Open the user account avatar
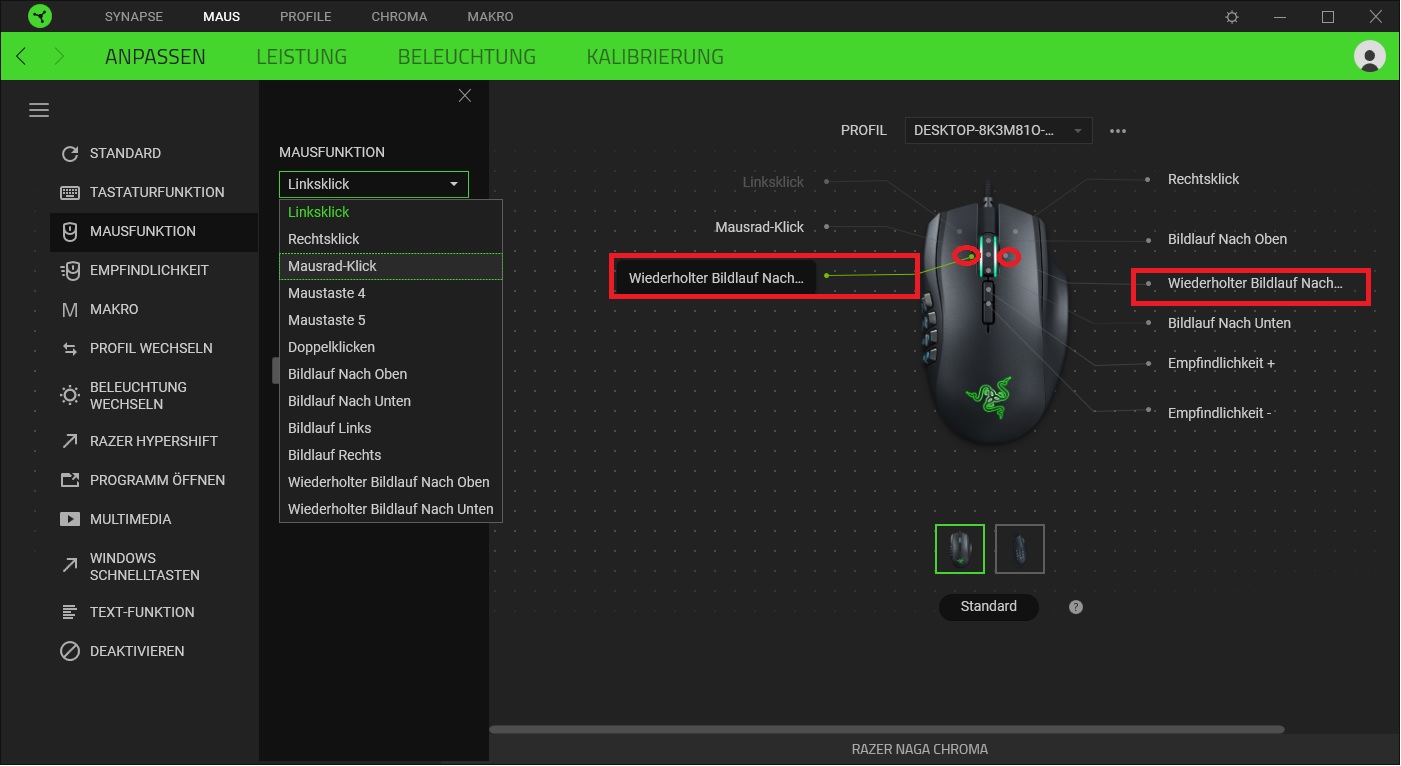The height and width of the screenshot is (766, 1401). point(1369,56)
